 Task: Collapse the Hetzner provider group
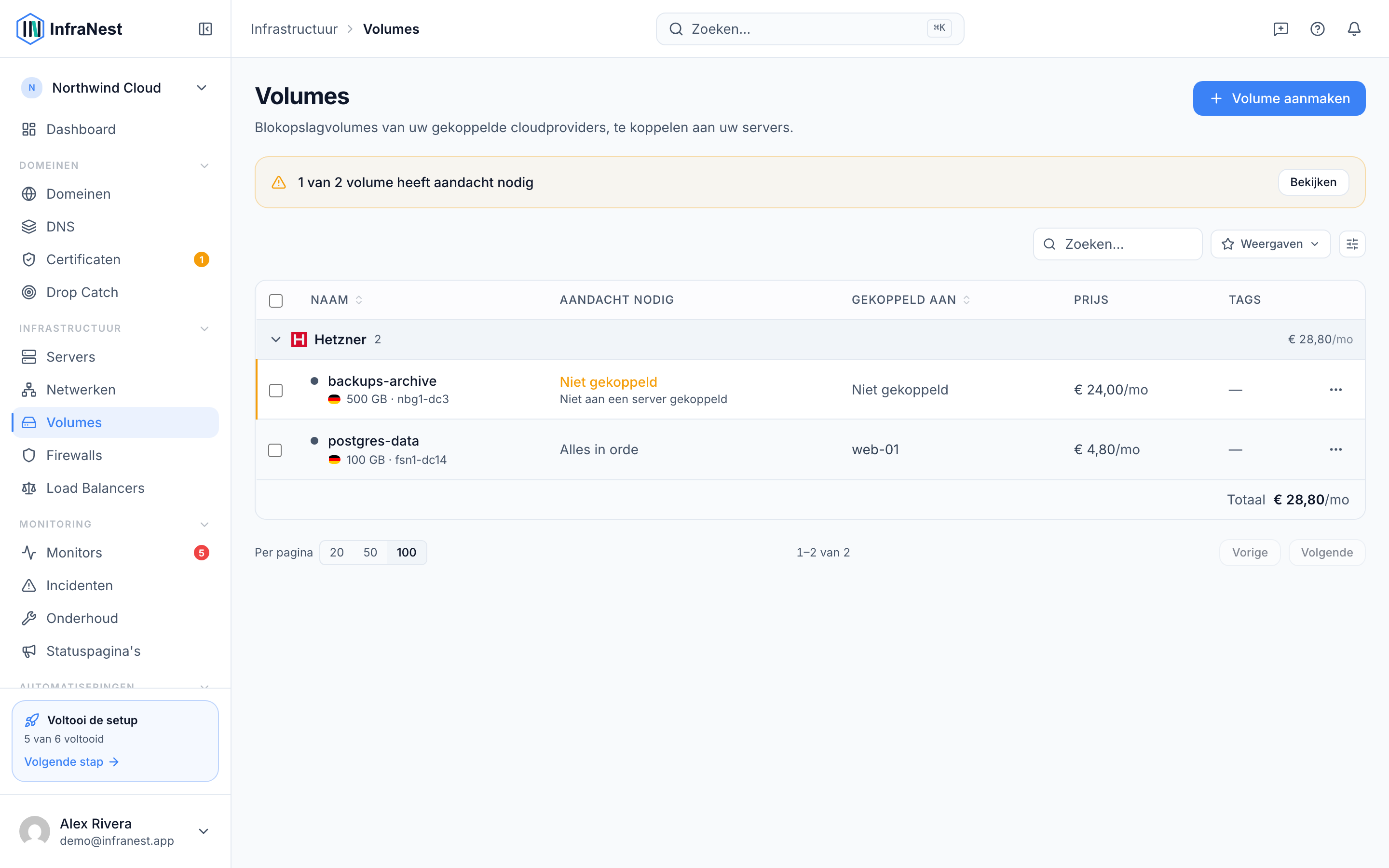[275, 339]
